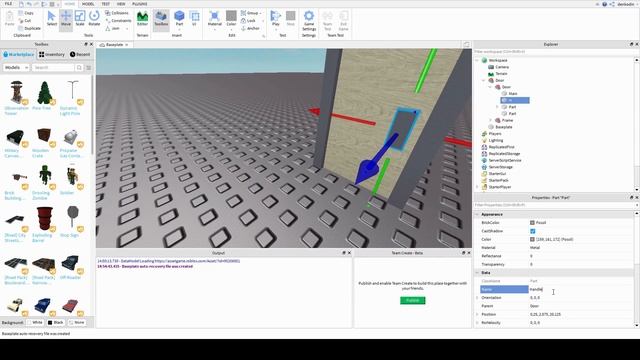Choose Black background in Toolbox
This screenshot has height=360, width=640.
pyautogui.click(x=56, y=322)
